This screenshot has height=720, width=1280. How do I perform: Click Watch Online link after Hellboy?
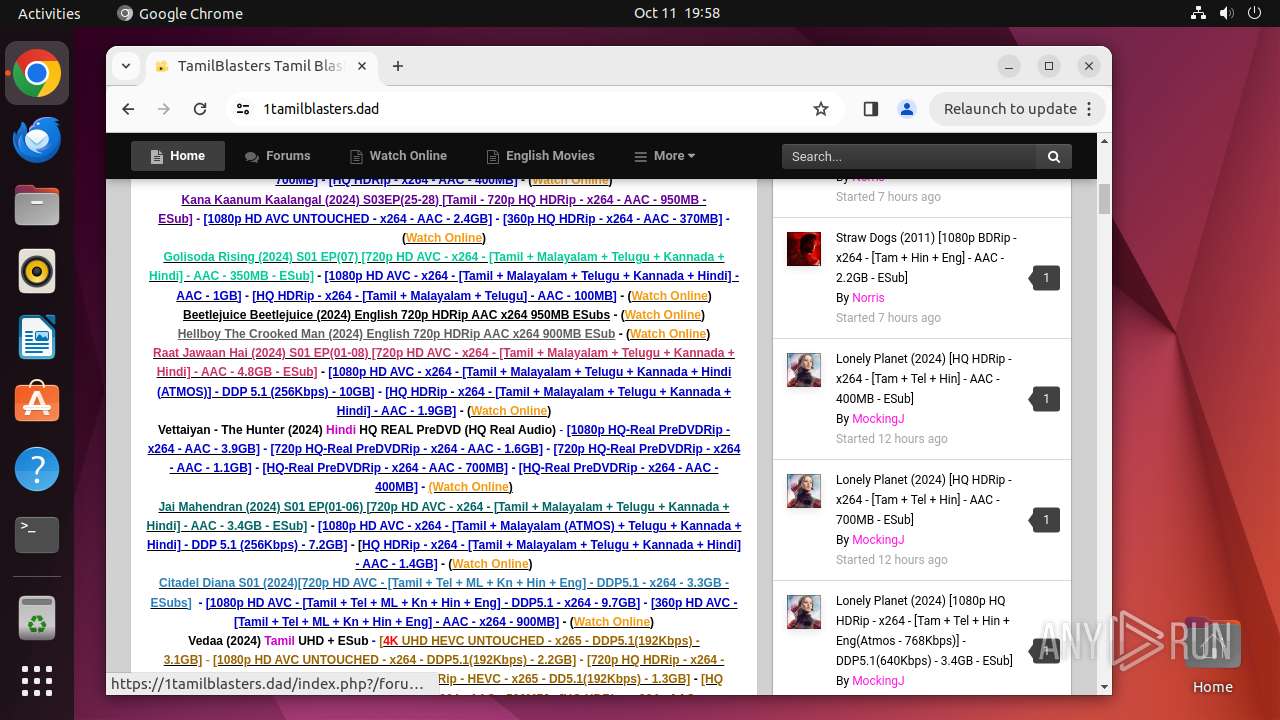click(x=667, y=334)
